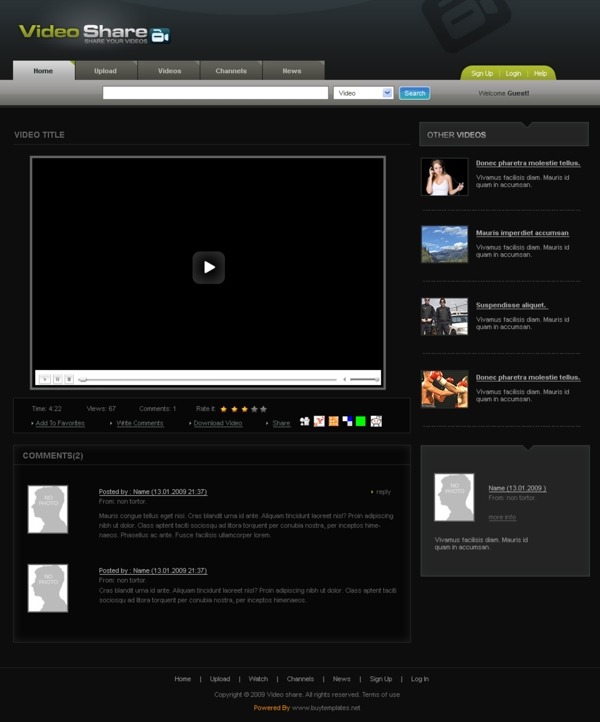The height and width of the screenshot is (722, 600).
Task: Adjust the volume slider in the player
Action: 364,379
